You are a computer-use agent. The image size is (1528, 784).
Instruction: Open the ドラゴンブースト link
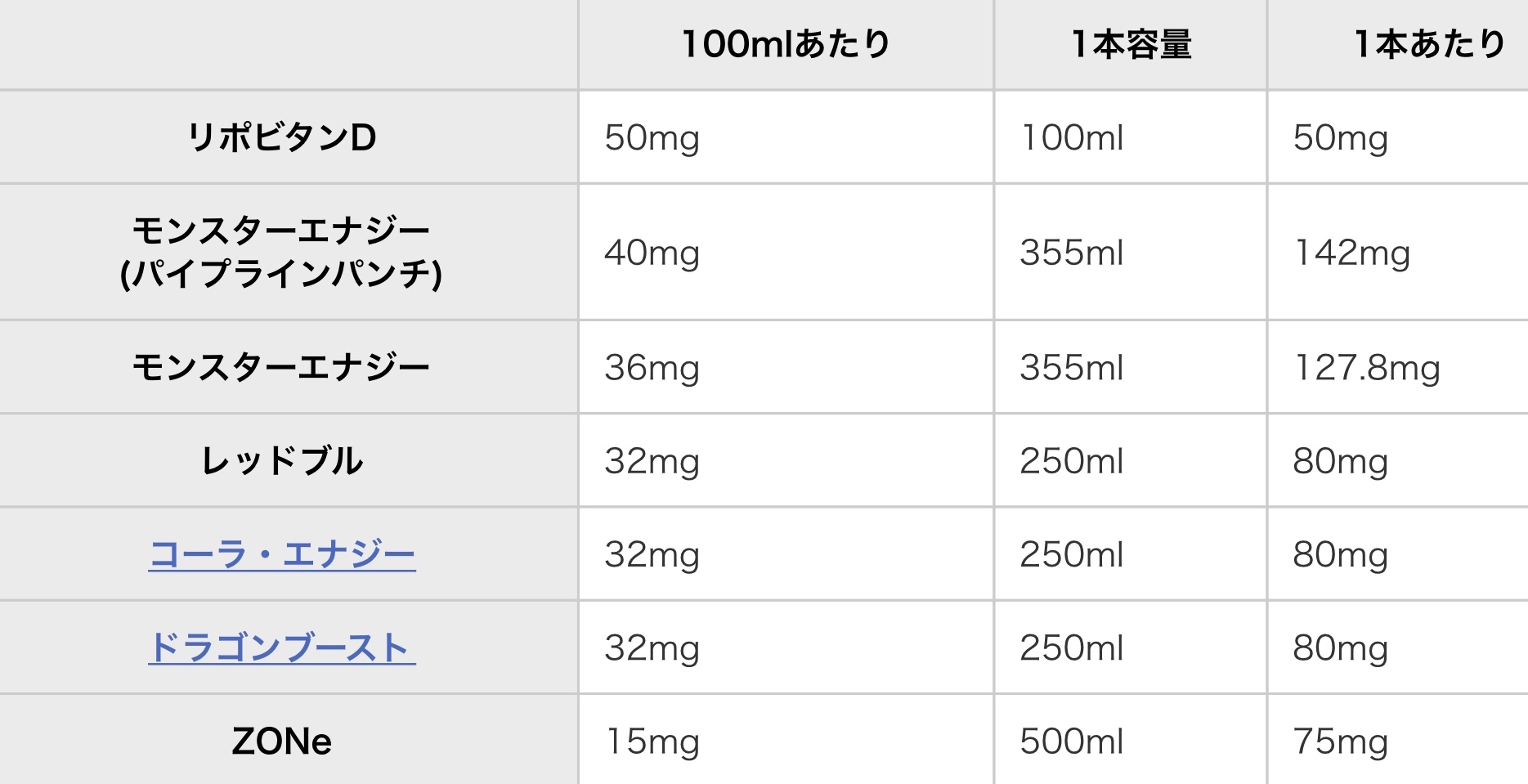(x=282, y=648)
